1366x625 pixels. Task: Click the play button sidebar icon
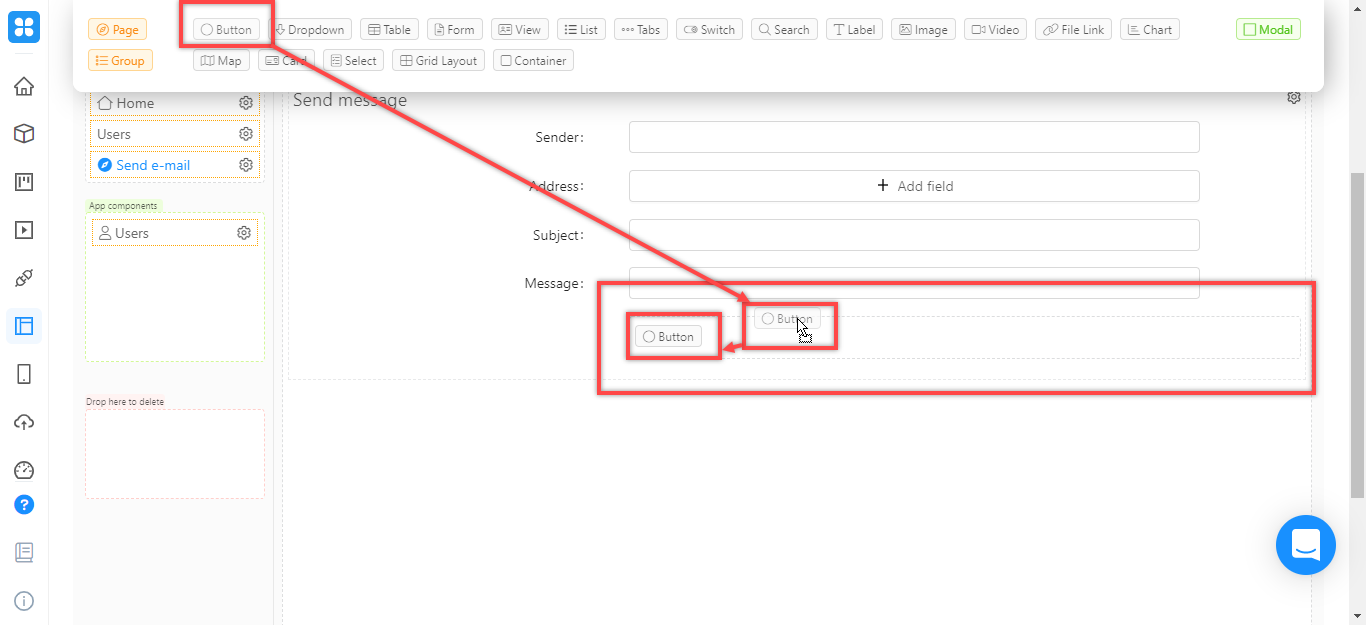tap(23, 229)
